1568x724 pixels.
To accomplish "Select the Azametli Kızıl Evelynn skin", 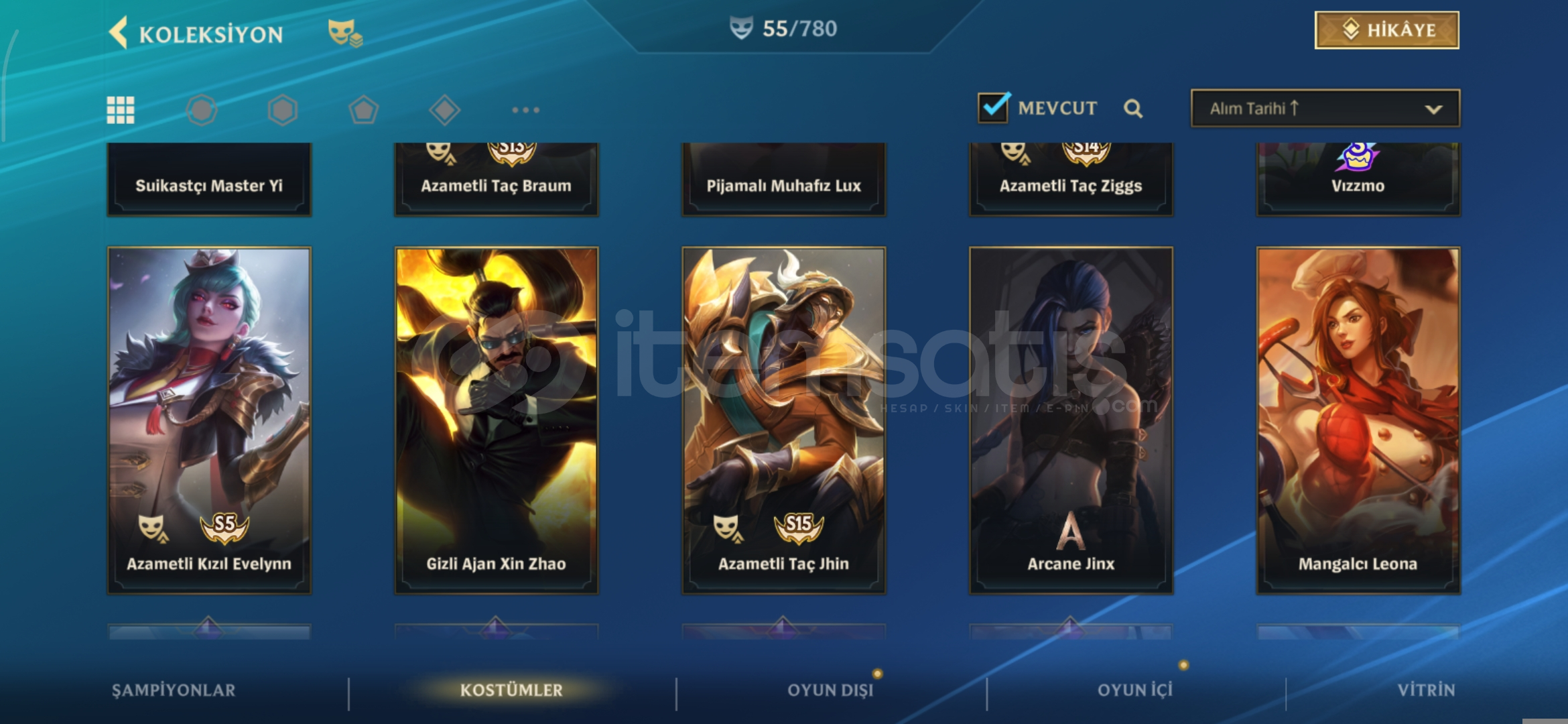I will pyautogui.click(x=209, y=420).
